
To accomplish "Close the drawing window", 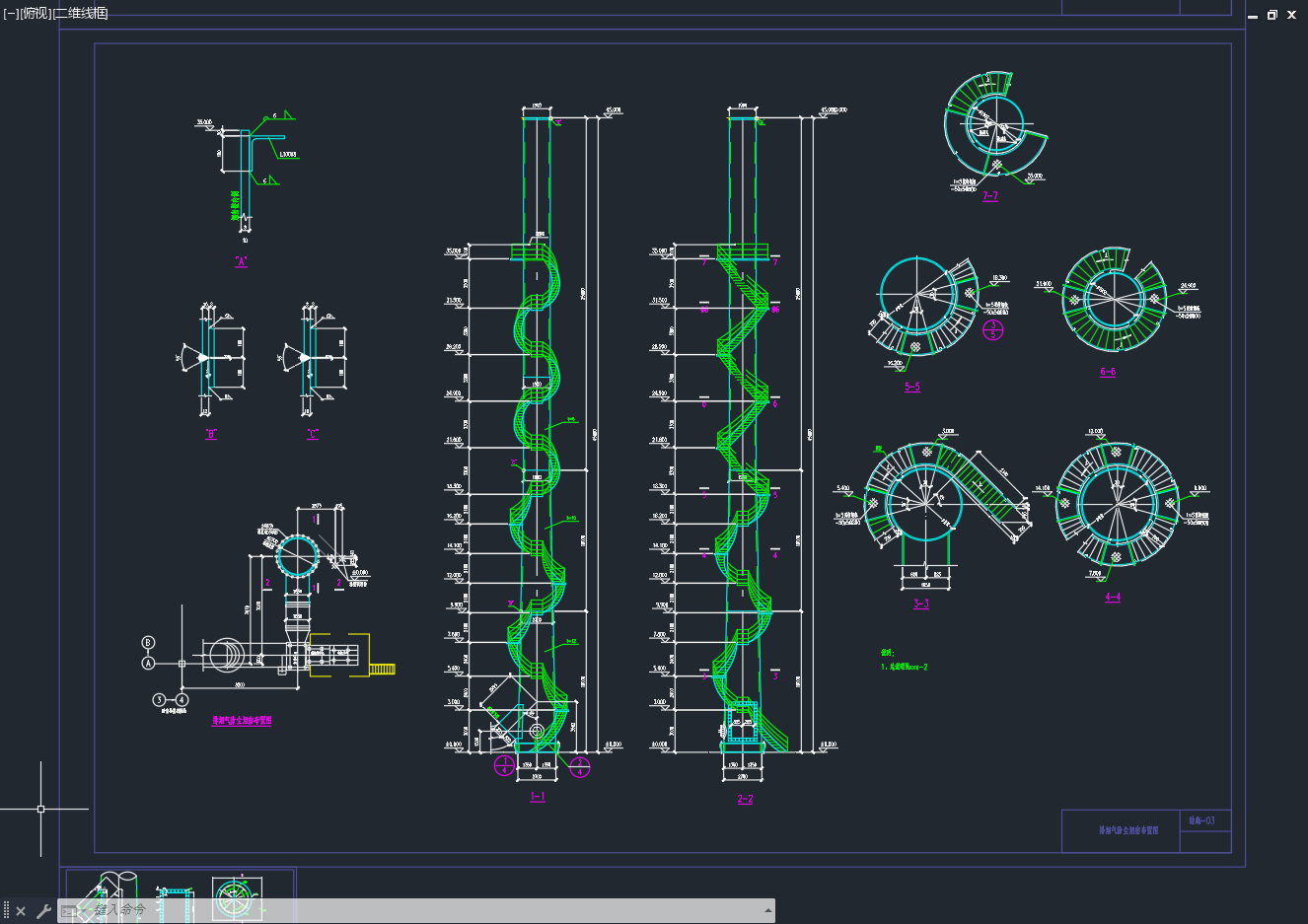I will click(x=1291, y=15).
